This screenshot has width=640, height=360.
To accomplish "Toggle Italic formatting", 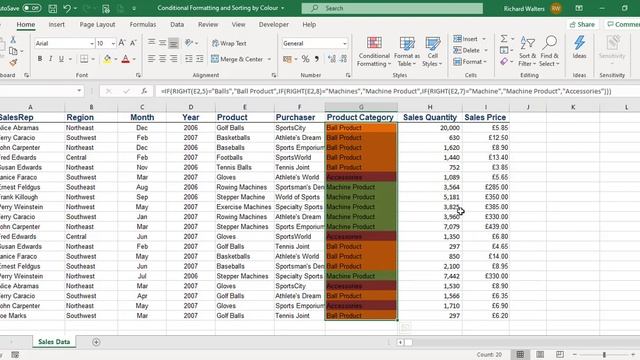I will pos(51,59).
